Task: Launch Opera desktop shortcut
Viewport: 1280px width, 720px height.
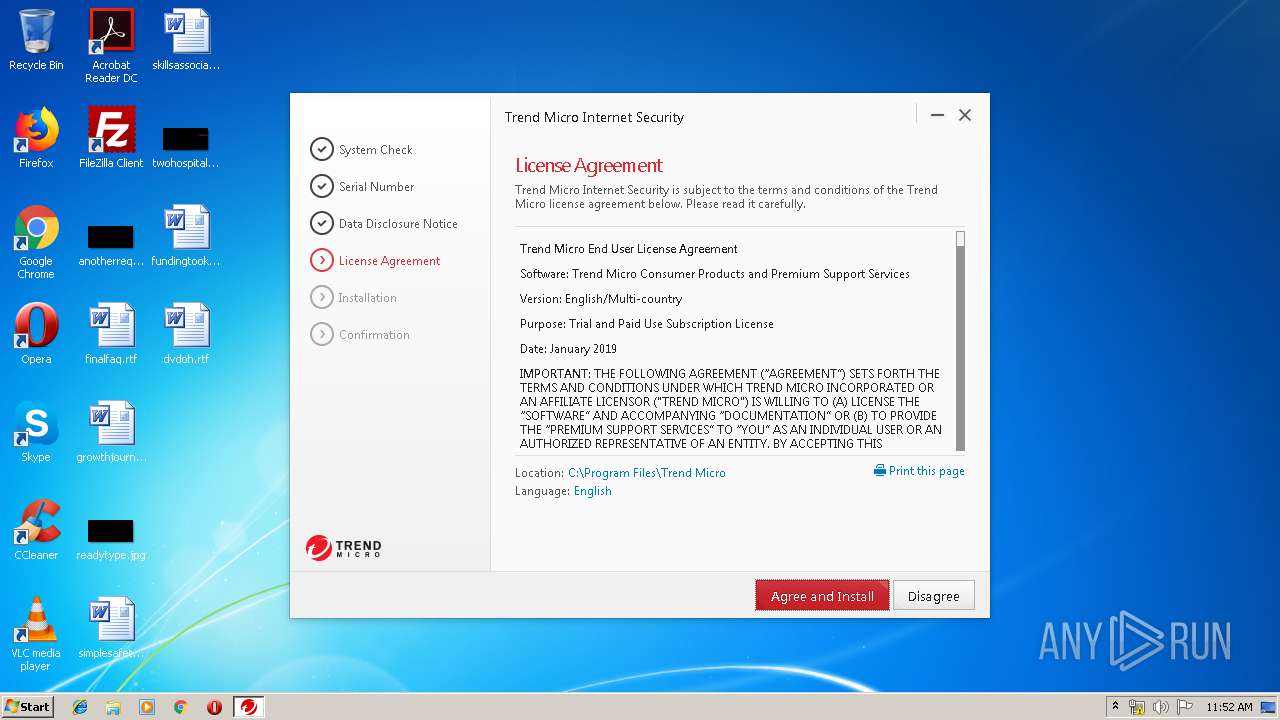Action: click(x=36, y=334)
